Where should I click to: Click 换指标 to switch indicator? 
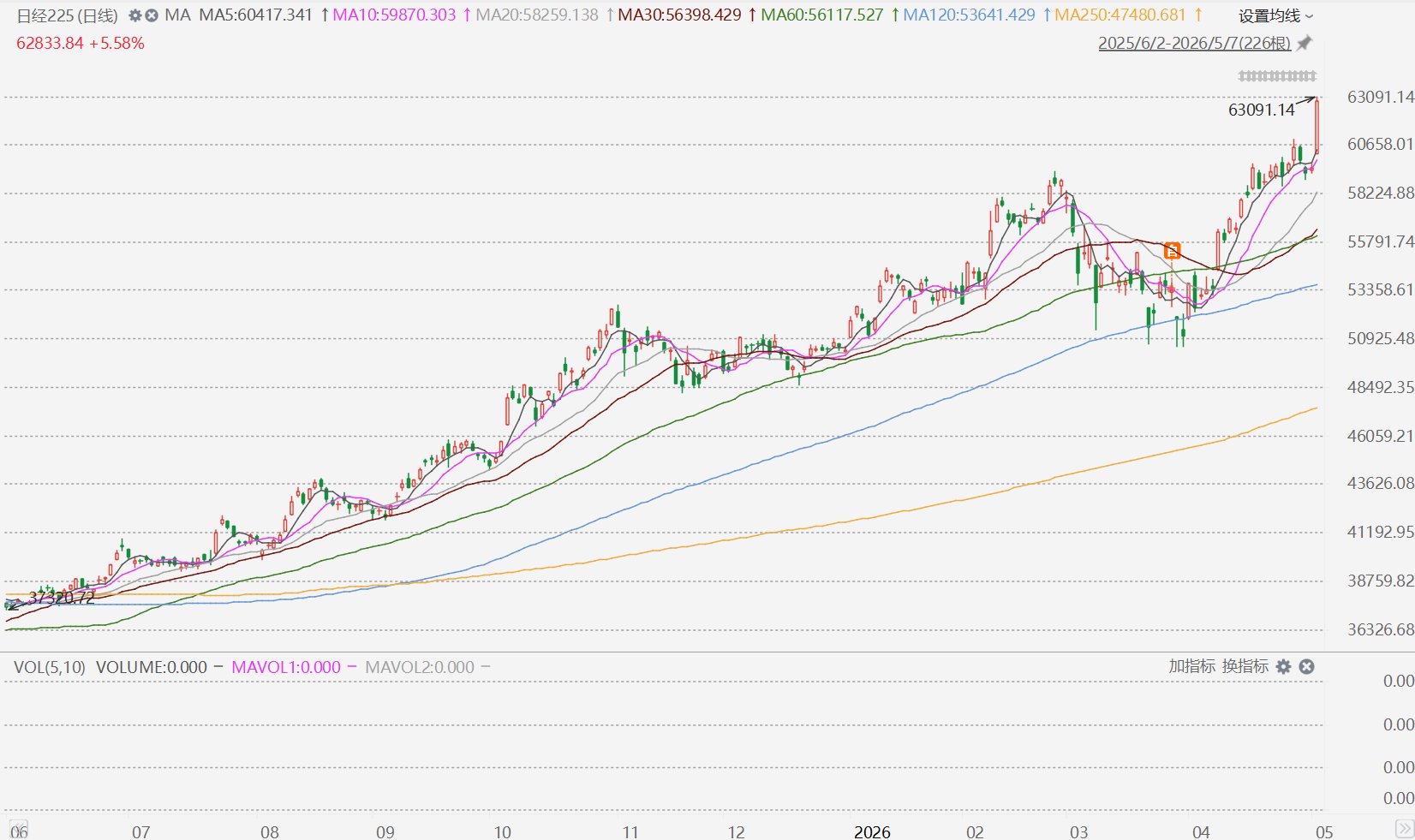[1245, 666]
